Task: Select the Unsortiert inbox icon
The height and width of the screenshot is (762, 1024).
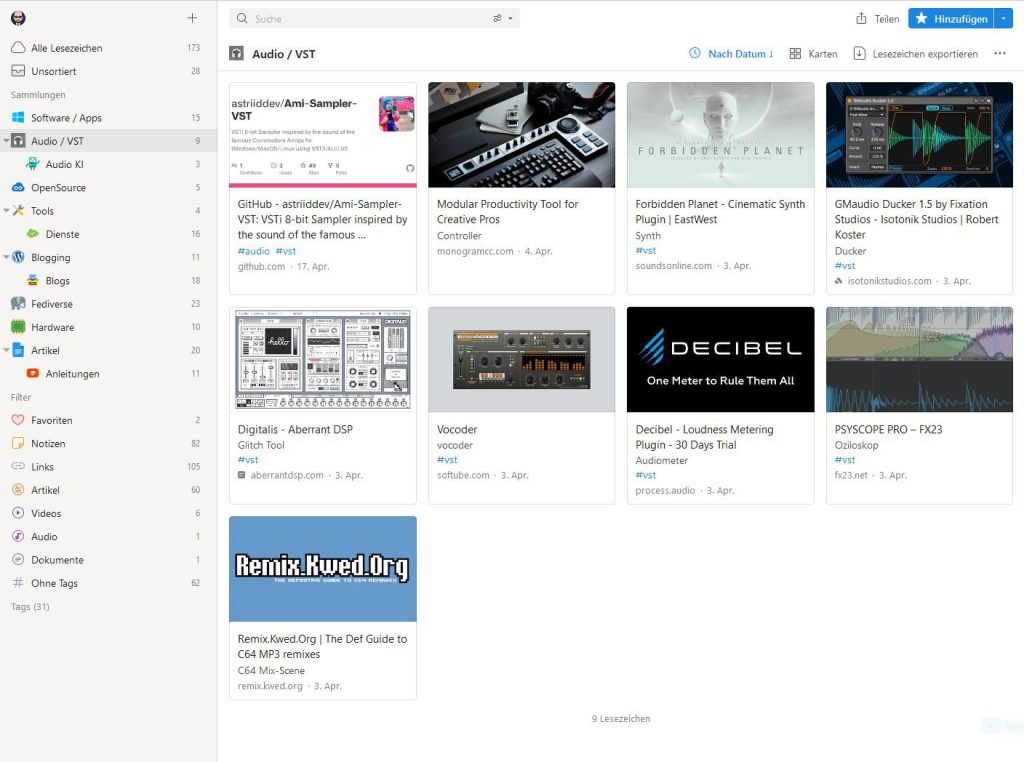Action: (x=18, y=71)
